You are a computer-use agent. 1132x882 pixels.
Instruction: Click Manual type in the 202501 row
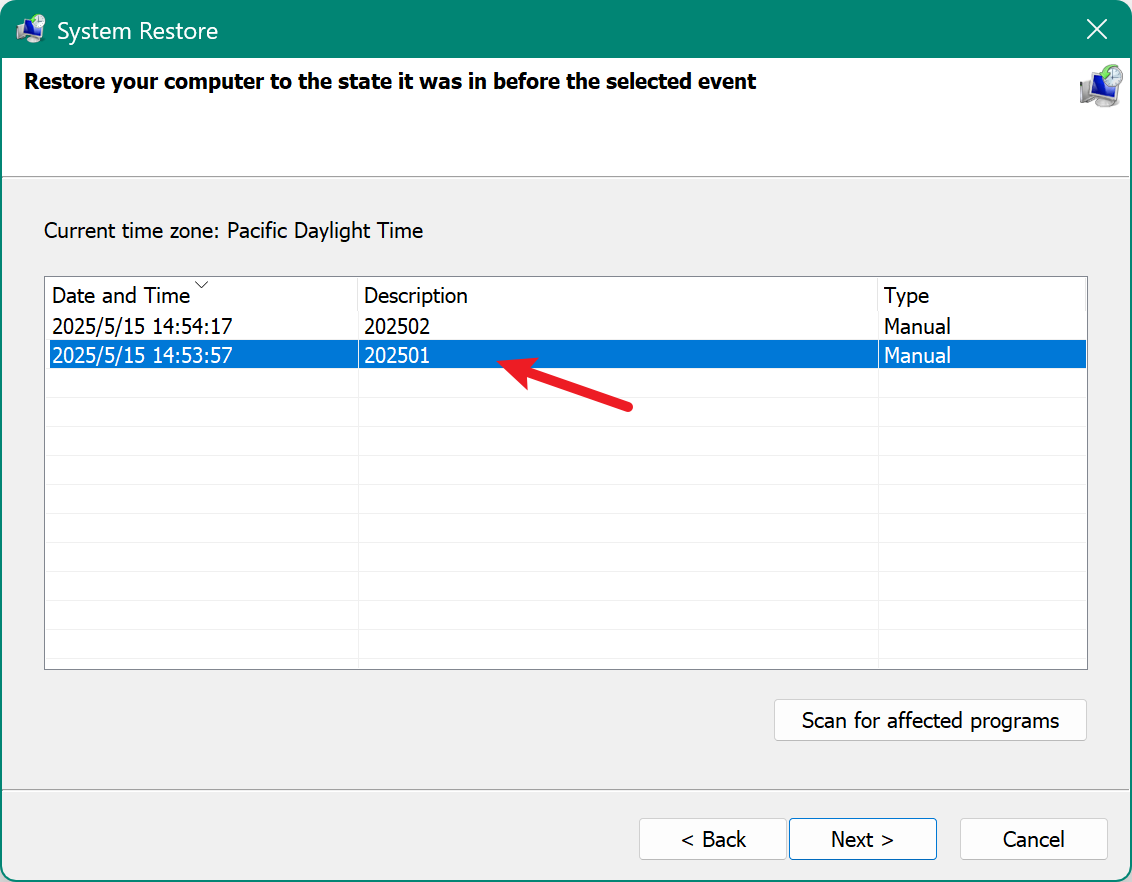pos(917,355)
